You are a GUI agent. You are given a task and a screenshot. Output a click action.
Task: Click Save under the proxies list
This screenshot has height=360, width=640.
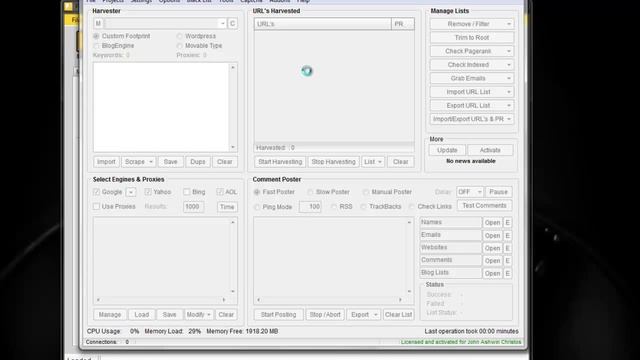click(169, 315)
